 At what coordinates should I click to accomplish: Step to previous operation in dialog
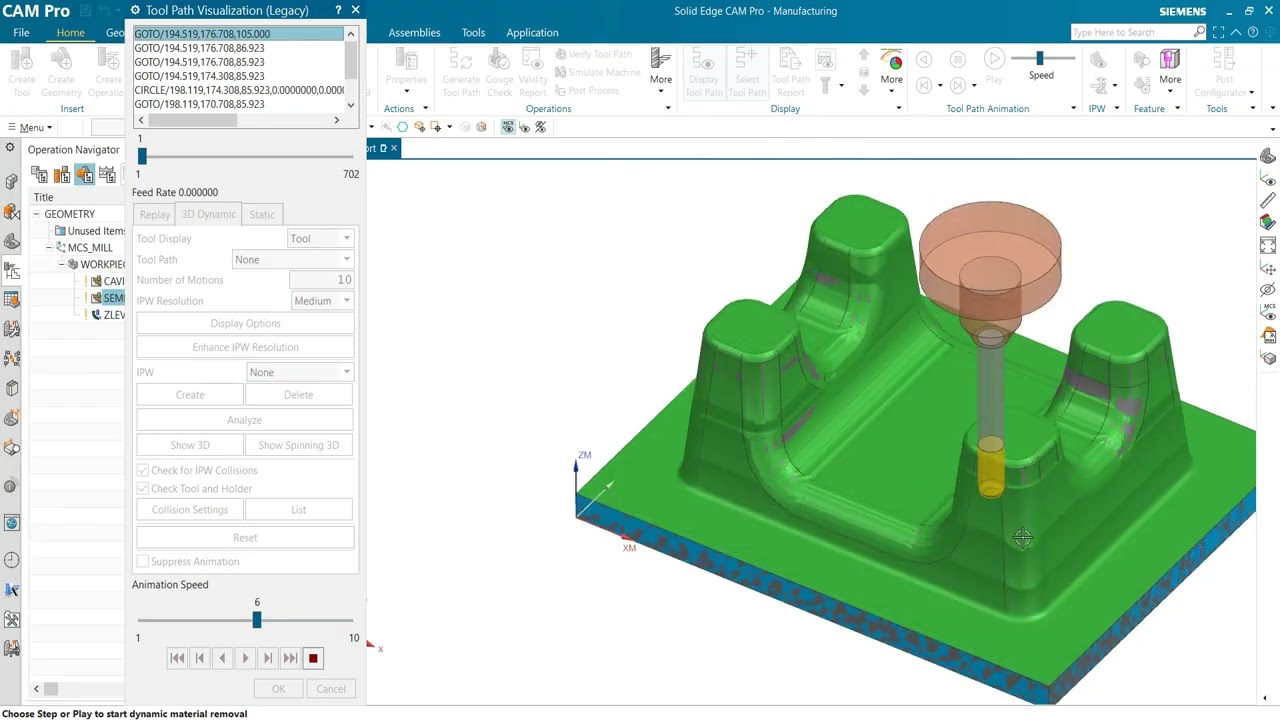tap(199, 658)
